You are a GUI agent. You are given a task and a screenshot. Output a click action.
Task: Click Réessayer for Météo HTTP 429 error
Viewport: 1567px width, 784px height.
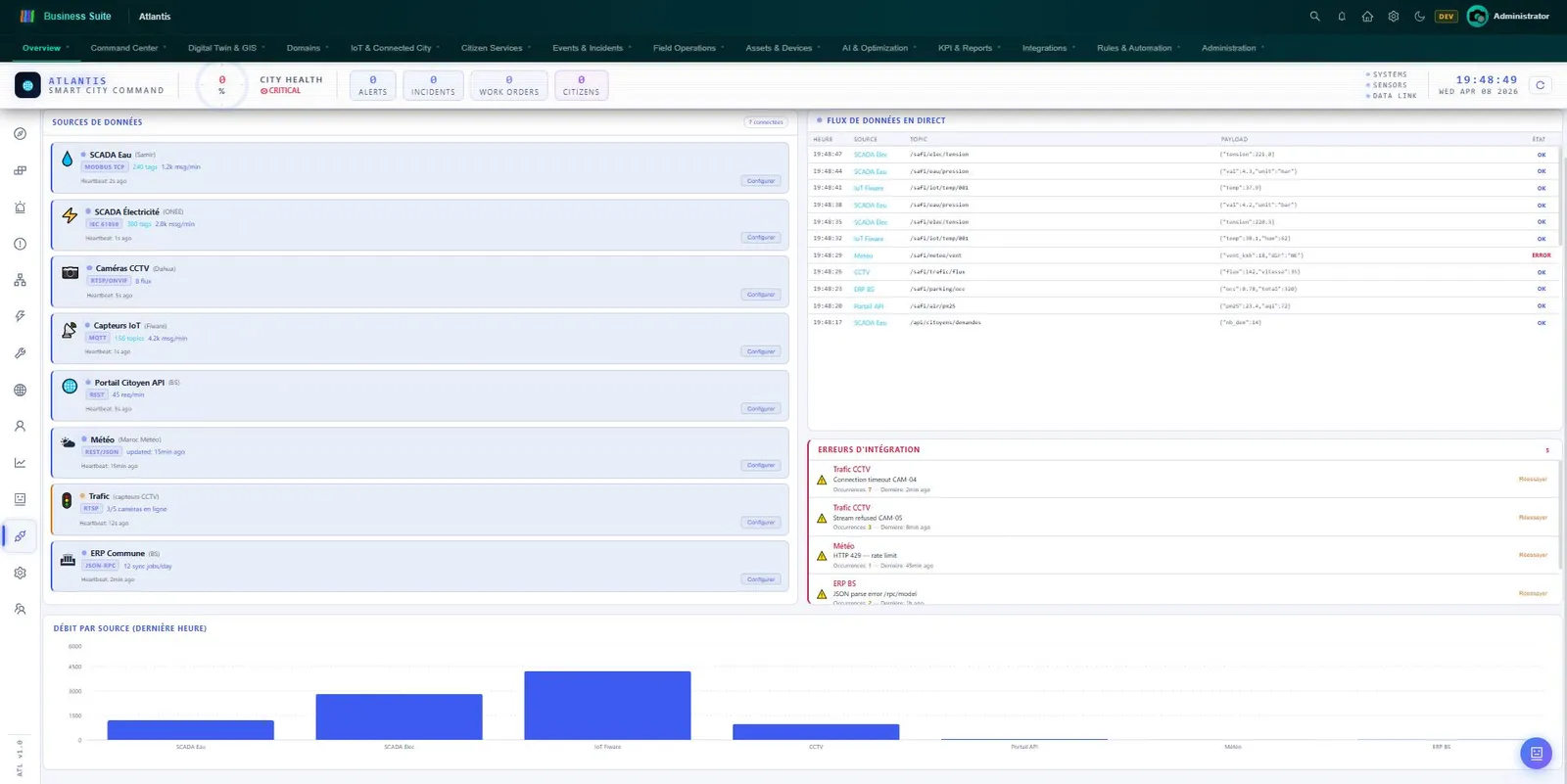[1533, 555]
